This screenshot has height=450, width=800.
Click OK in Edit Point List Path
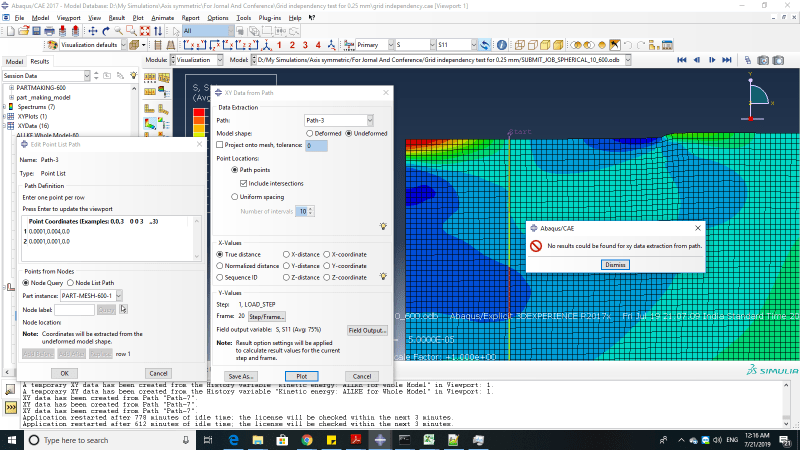click(x=64, y=373)
